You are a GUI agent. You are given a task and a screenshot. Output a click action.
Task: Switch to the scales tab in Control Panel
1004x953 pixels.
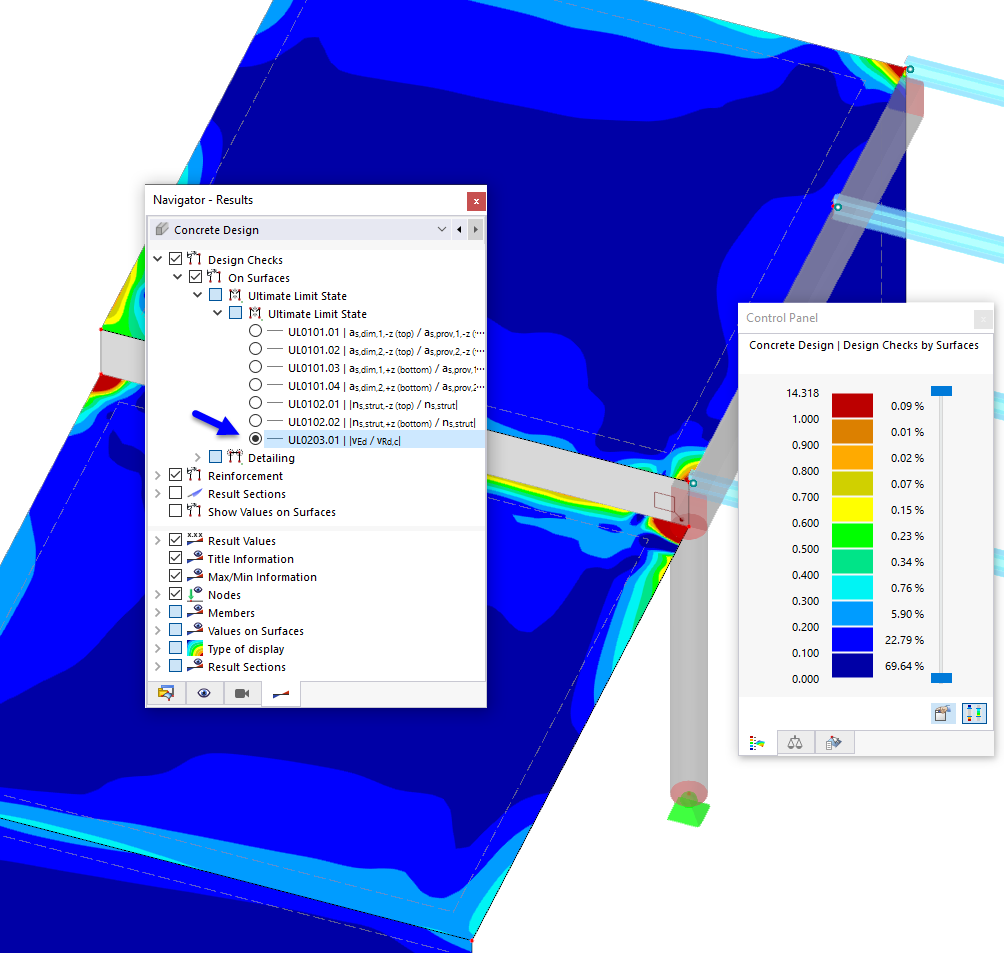point(795,742)
